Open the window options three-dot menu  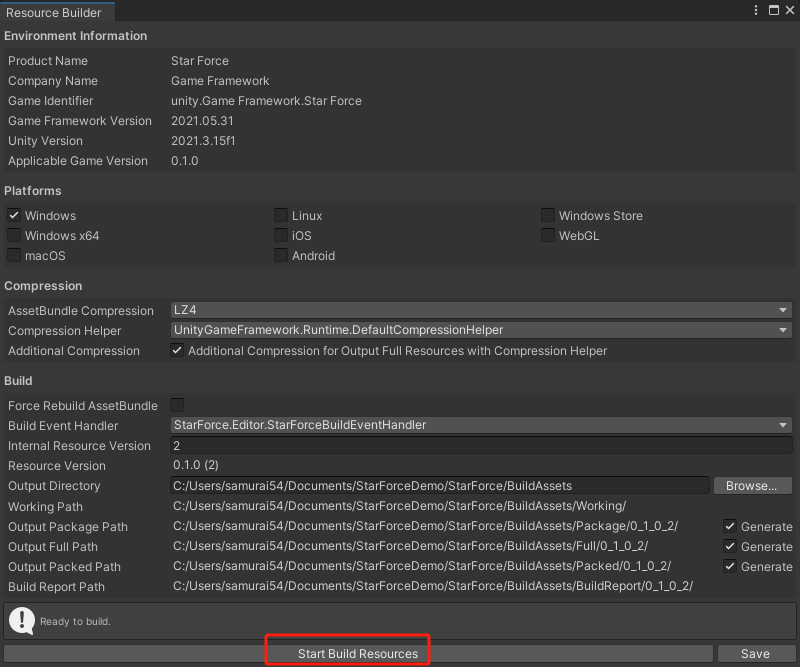pos(757,10)
